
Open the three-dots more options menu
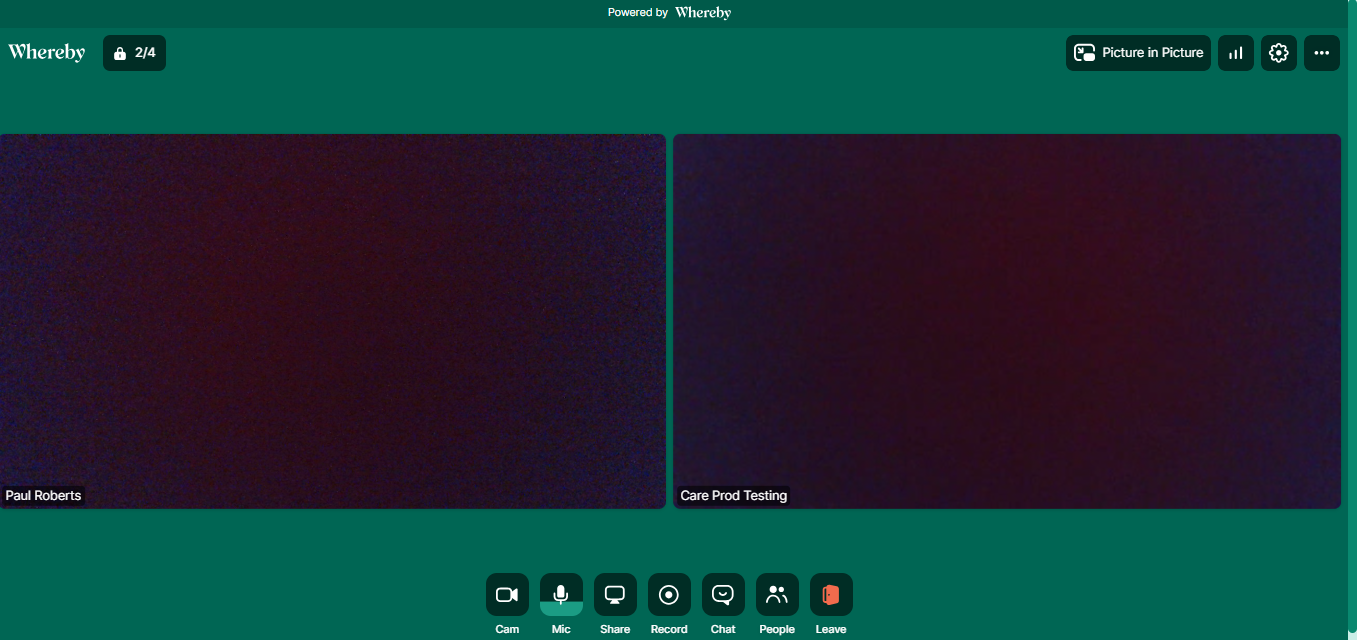click(x=1322, y=53)
